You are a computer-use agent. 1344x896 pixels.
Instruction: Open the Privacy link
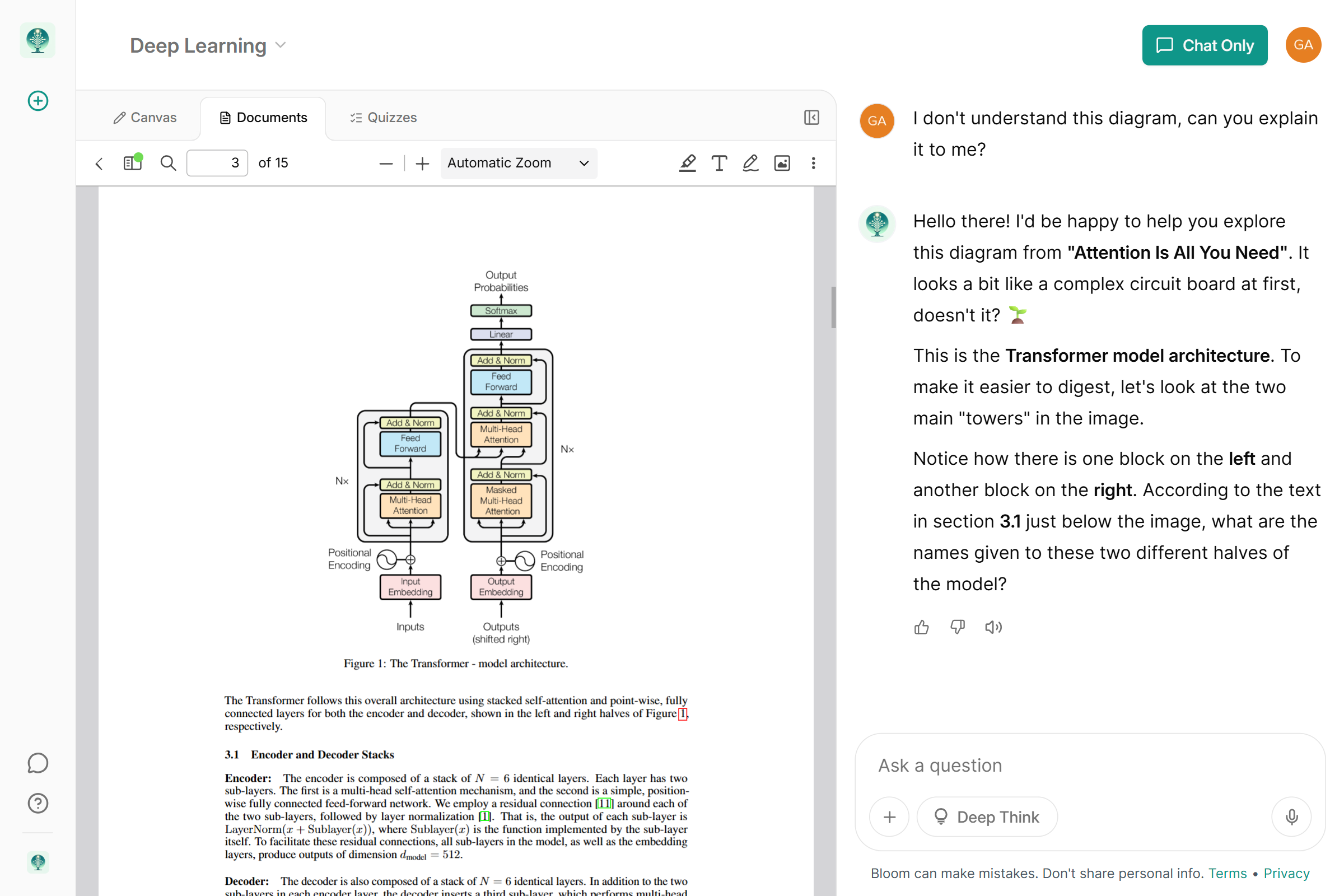tap(1286, 872)
